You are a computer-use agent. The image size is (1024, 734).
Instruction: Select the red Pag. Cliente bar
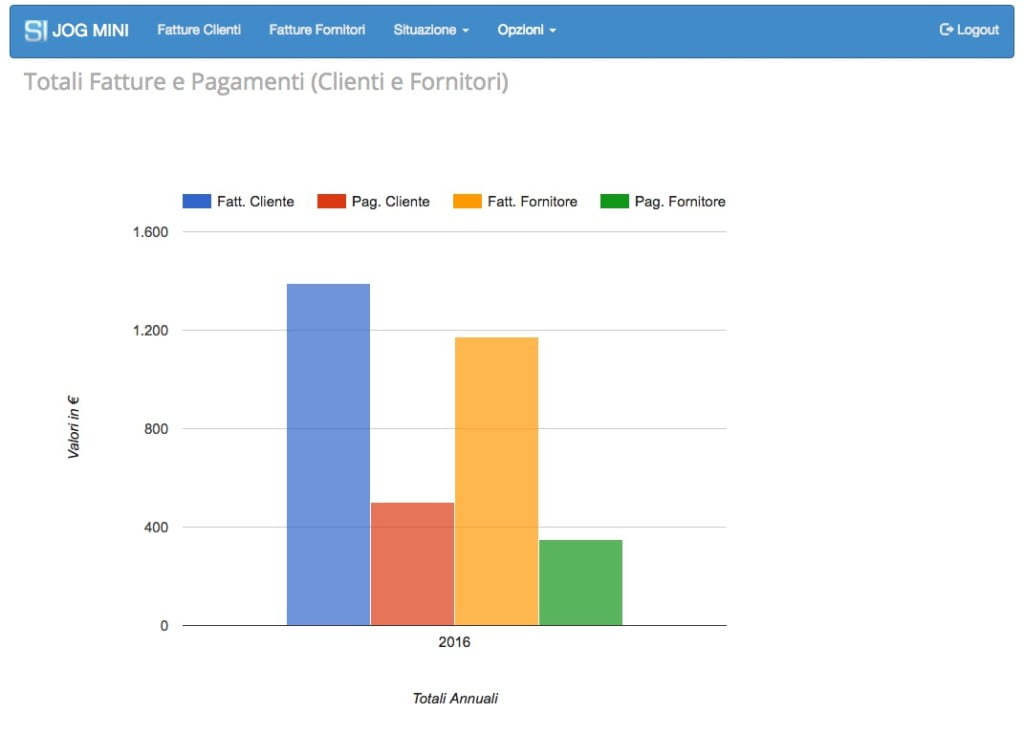pos(412,564)
